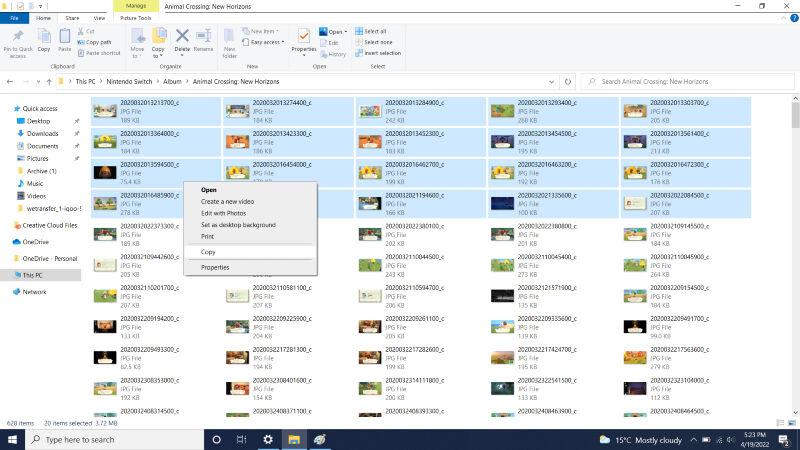Click Paste shortcut in ribbon
The image size is (800, 450).
99,53
